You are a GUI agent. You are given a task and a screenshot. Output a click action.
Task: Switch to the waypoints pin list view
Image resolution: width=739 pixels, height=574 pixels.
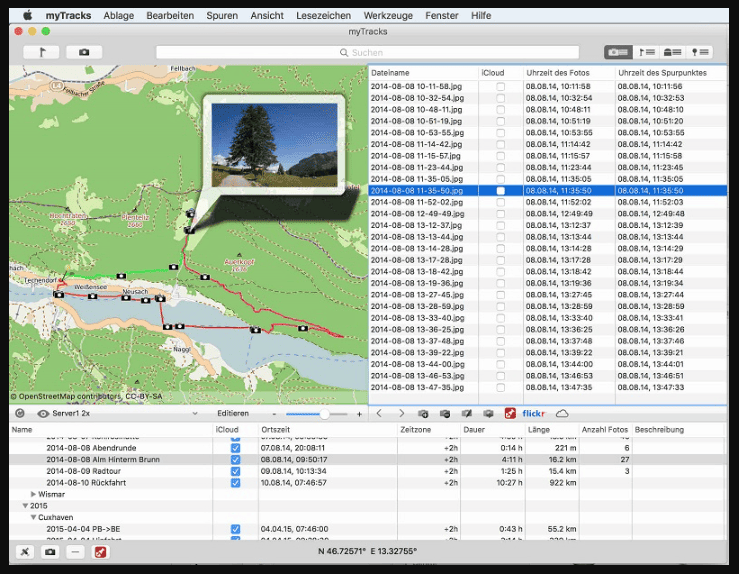tap(699, 52)
